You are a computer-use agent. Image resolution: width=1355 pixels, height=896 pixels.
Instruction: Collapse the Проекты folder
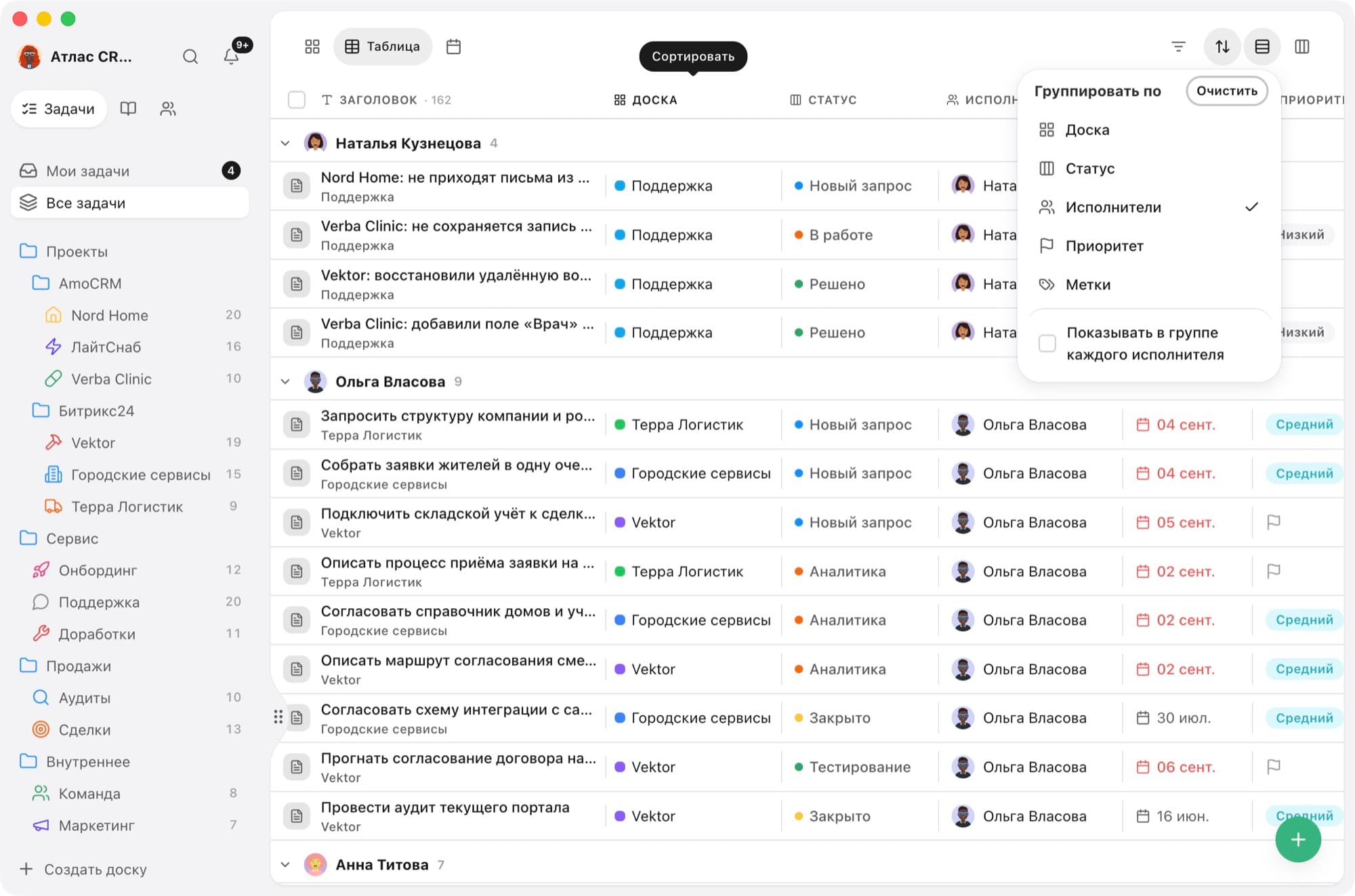pos(129,251)
